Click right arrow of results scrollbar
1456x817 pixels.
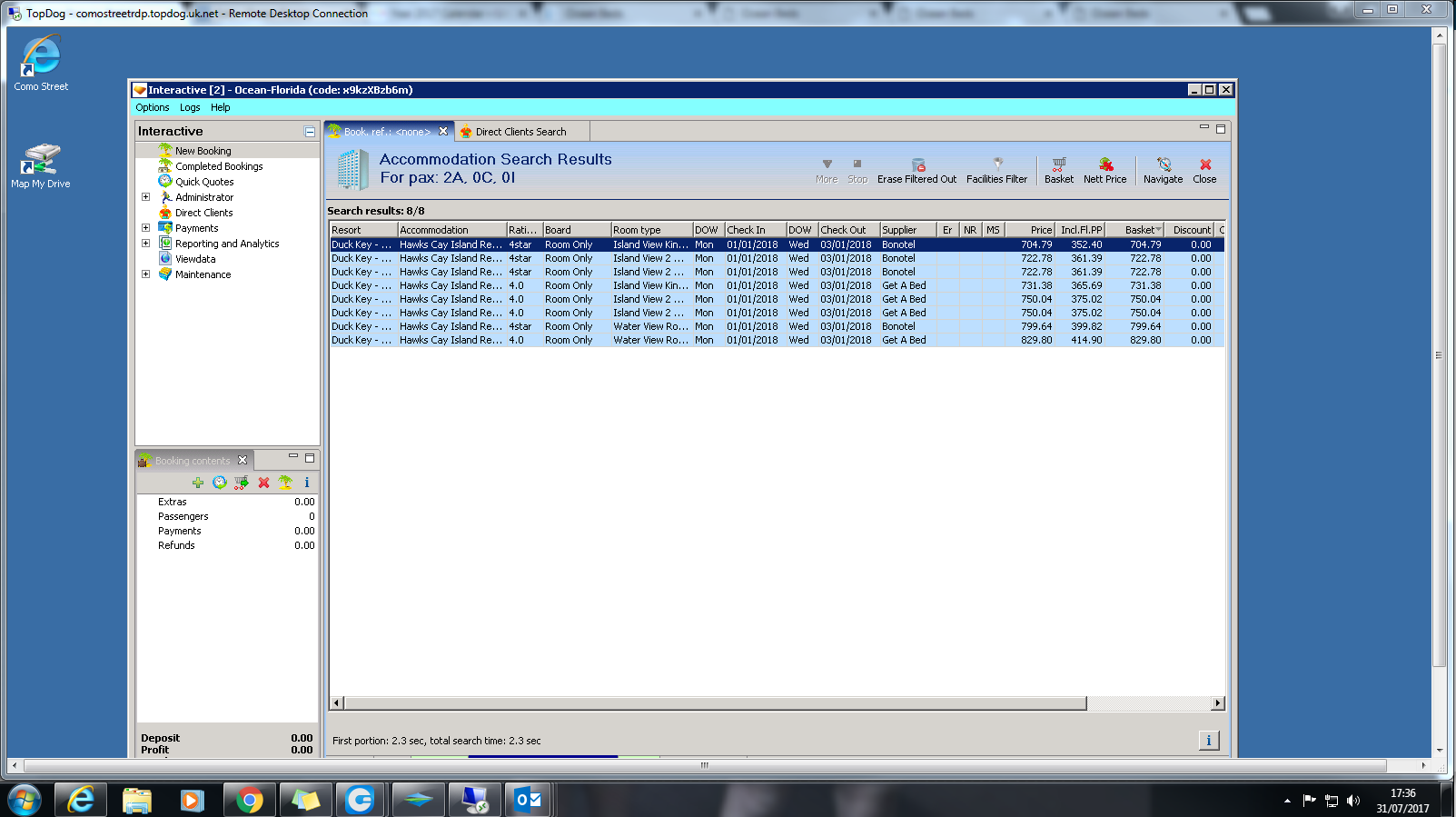click(x=1218, y=703)
